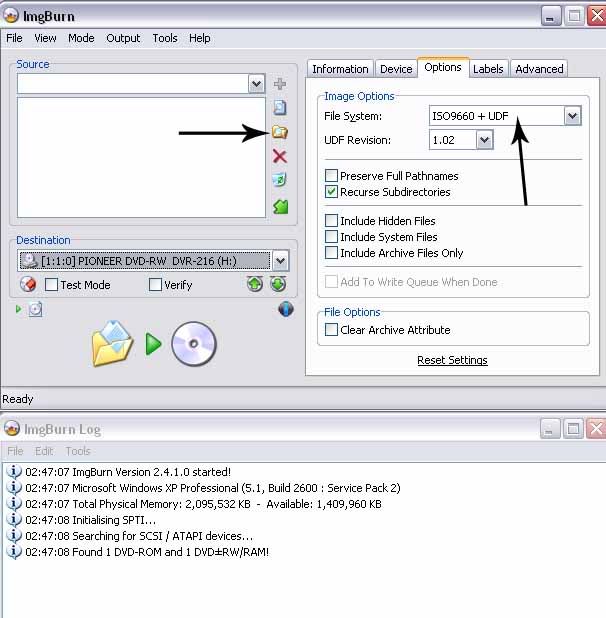Click the green up-arrow eject tray icon
The height and width of the screenshot is (618, 606).
point(255,284)
